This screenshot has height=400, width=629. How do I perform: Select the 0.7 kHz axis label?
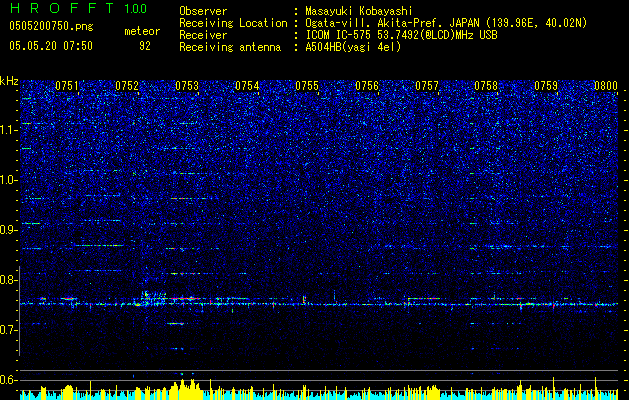click(8, 330)
